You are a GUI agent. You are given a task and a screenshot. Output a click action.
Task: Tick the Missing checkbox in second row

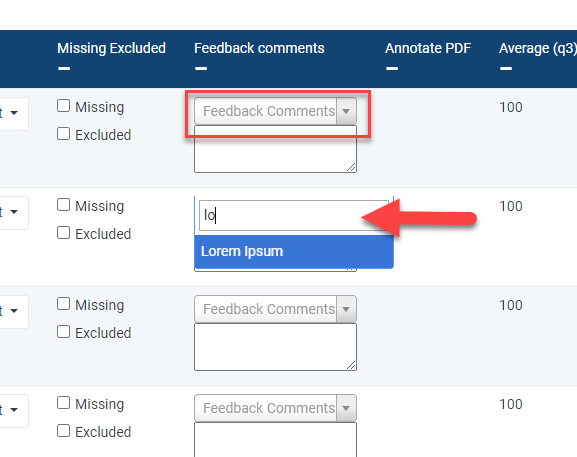click(63, 205)
